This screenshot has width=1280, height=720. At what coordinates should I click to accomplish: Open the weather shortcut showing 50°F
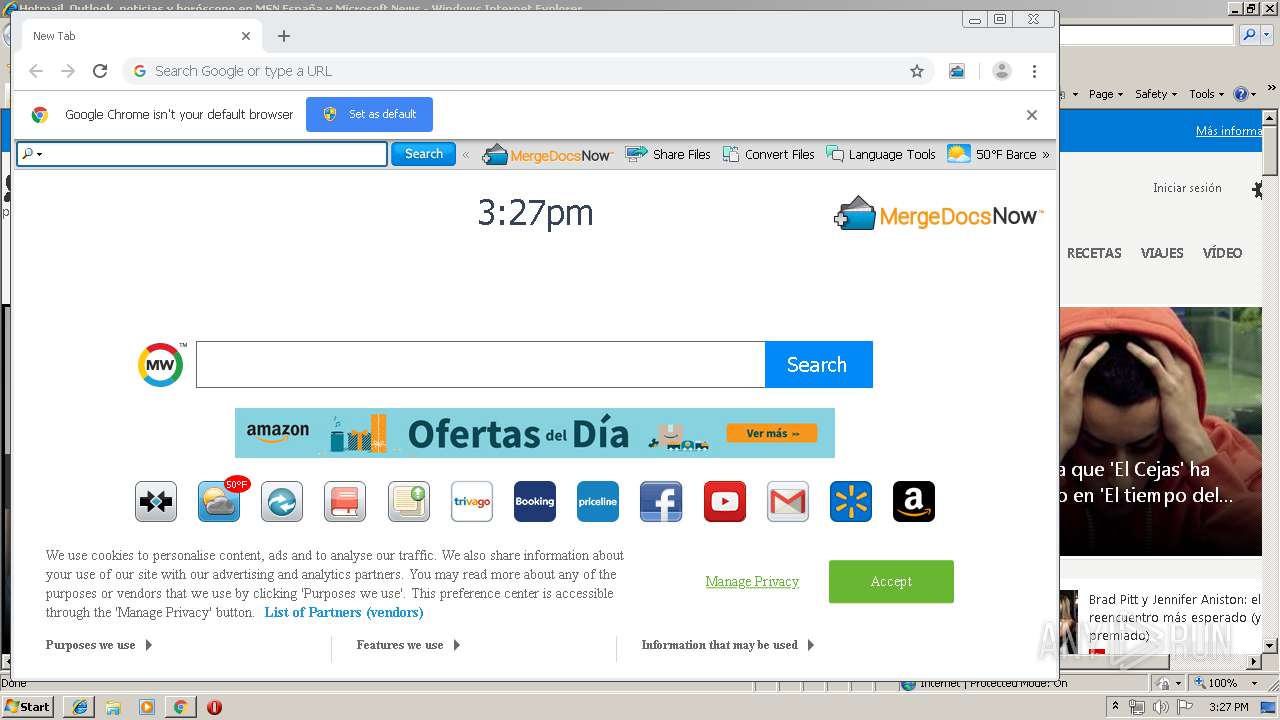click(219, 502)
